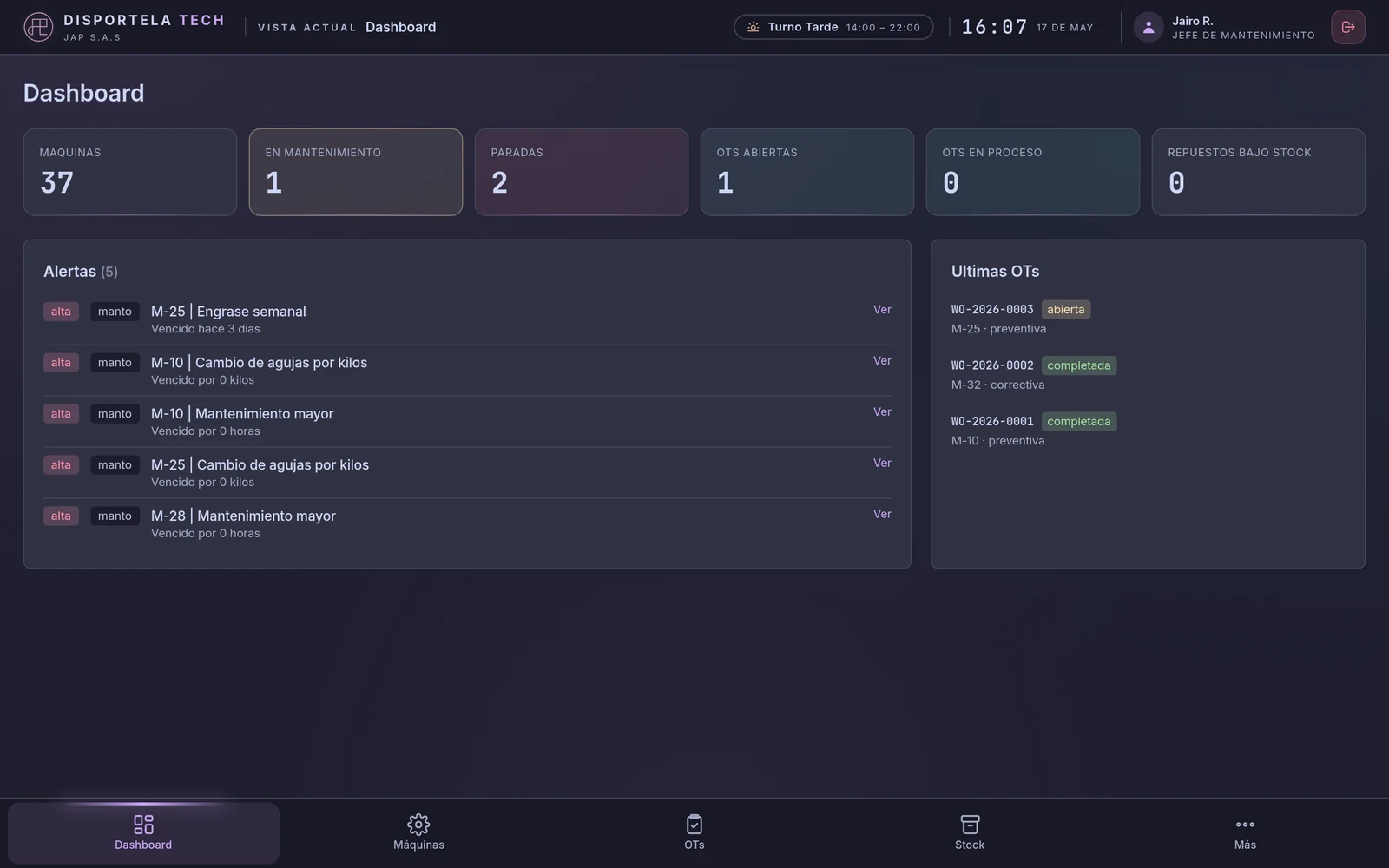Screen dimensions: 1389x868
Task: Click the JAP S.A.S subtitle
Action: click(92, 37)
